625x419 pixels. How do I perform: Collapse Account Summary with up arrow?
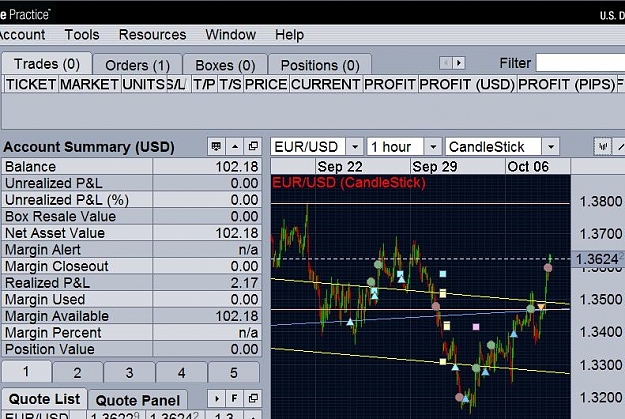tap(235, 146)
